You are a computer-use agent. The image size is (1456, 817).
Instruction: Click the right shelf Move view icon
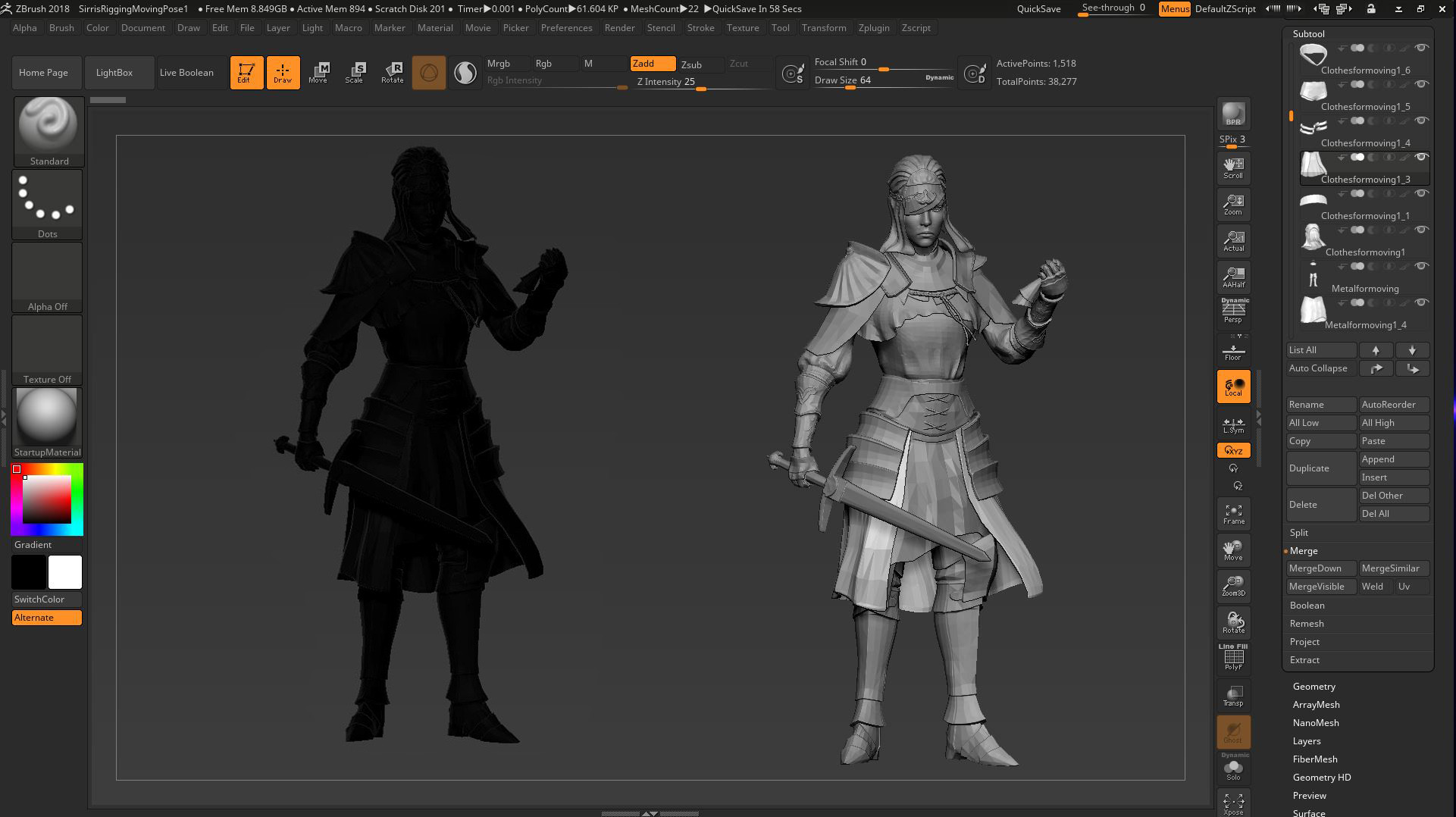coord(1233,550)
